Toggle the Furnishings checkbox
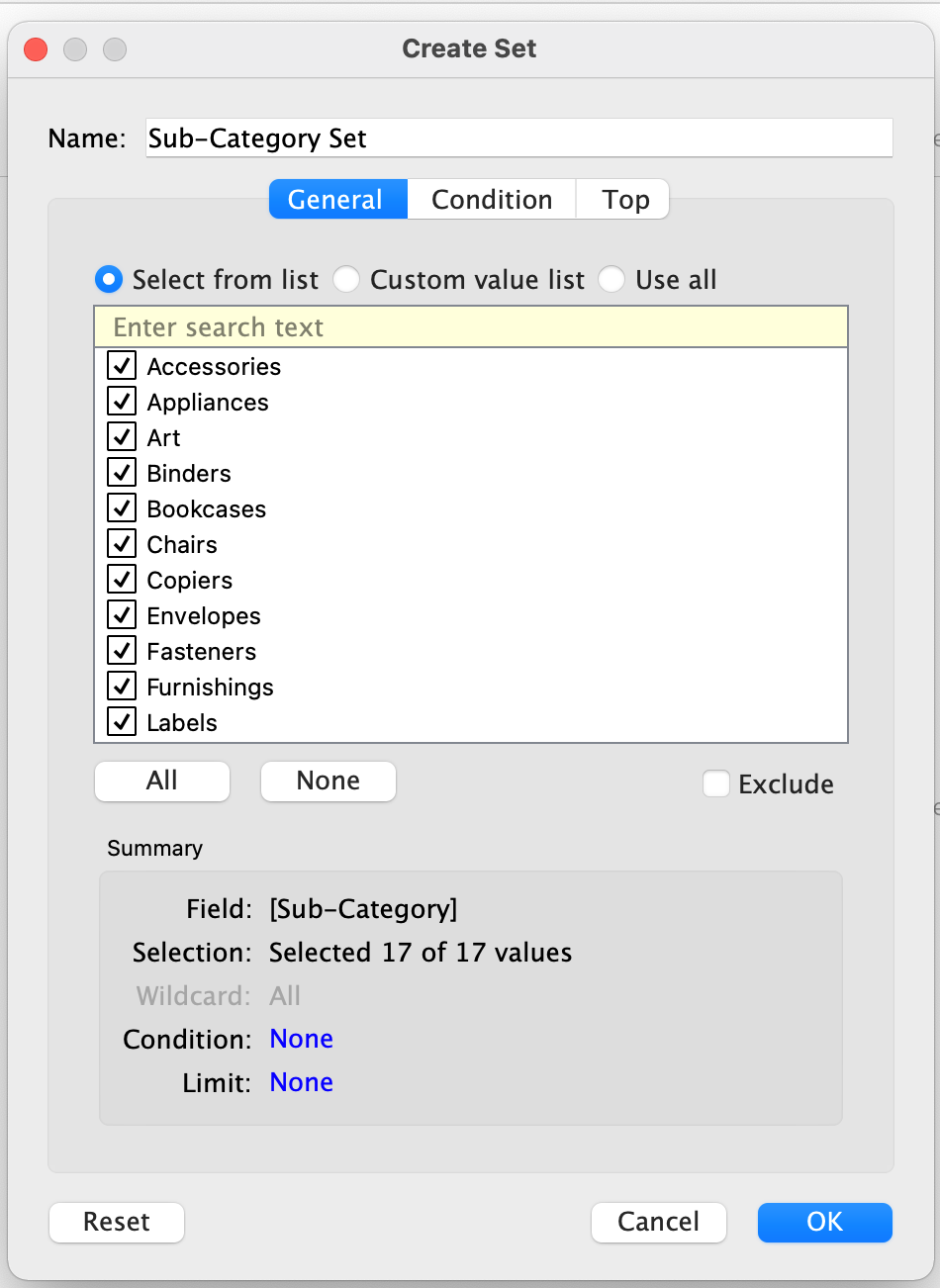Screen dimensions: 940x1288 122,687
